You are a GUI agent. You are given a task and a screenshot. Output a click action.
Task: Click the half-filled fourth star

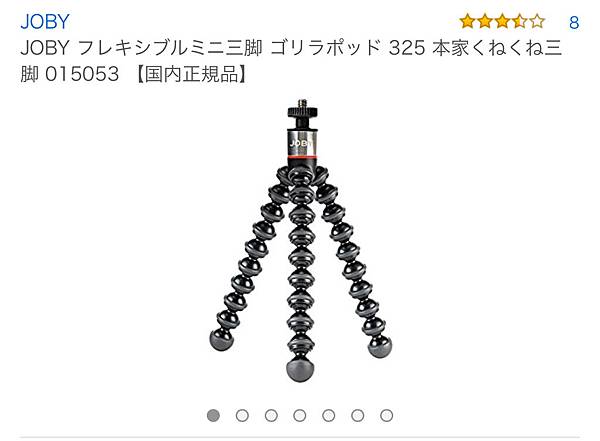(519, 21)
